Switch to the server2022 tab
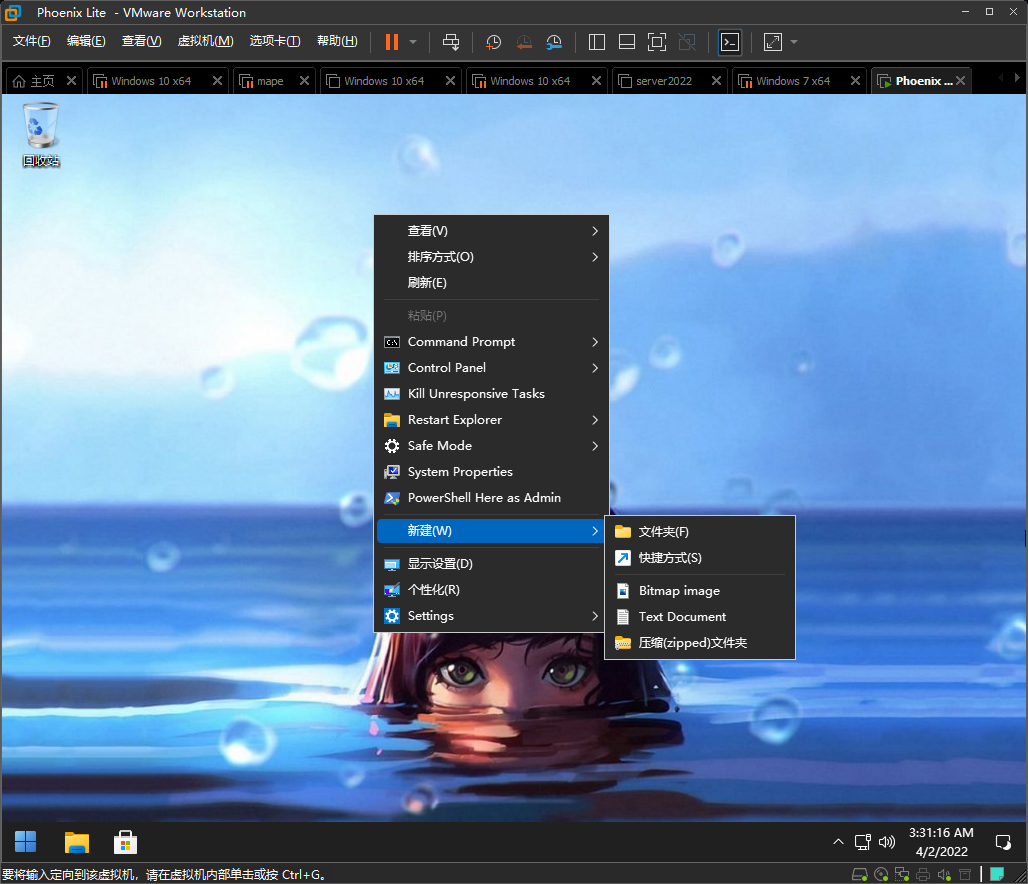 coord(664,81)
